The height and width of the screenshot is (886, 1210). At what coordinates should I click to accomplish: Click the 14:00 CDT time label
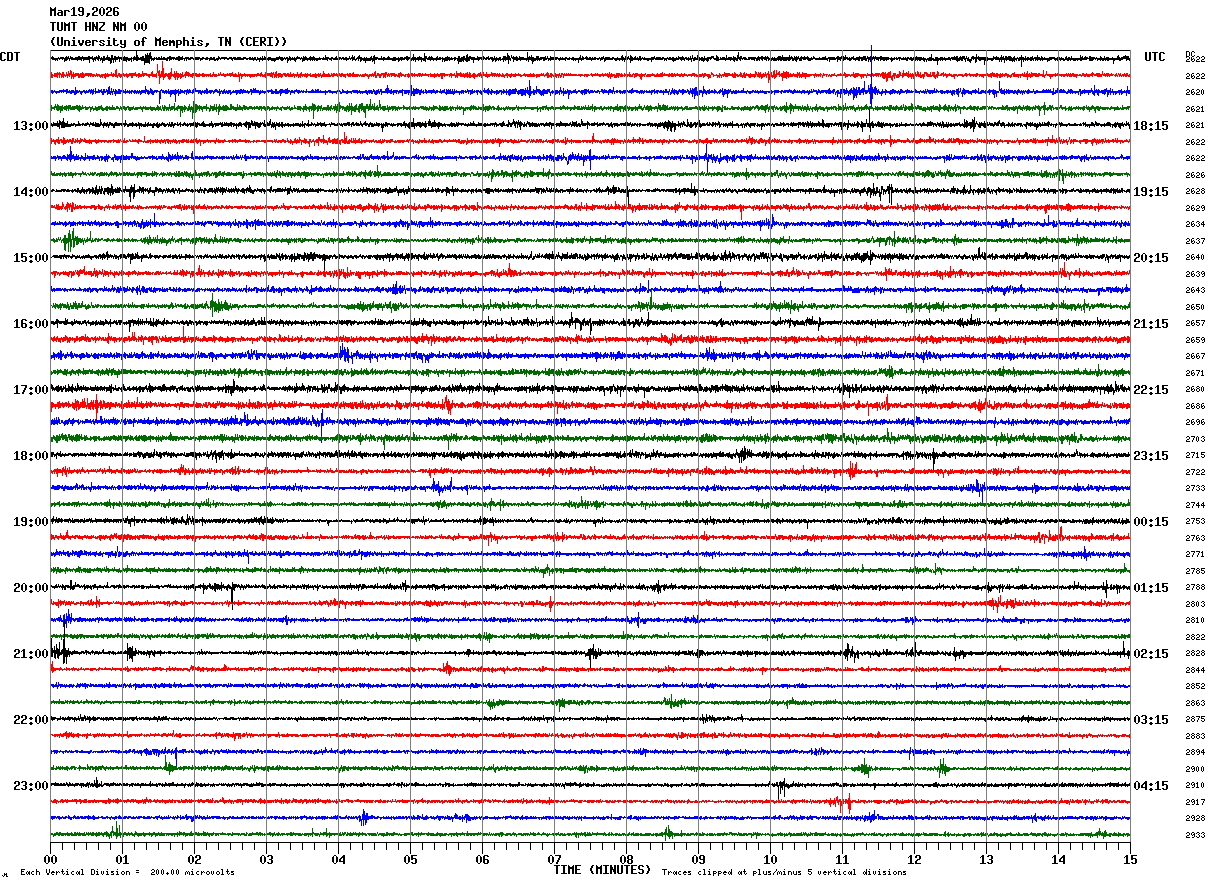[31, 192]
